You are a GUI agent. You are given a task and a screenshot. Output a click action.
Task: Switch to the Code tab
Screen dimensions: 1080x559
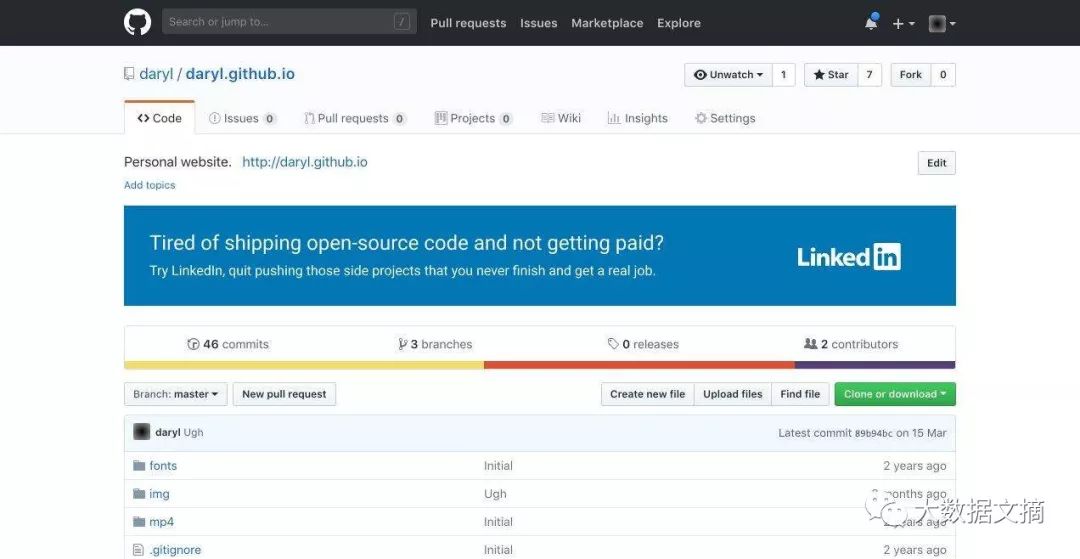(x=160, y=118)
